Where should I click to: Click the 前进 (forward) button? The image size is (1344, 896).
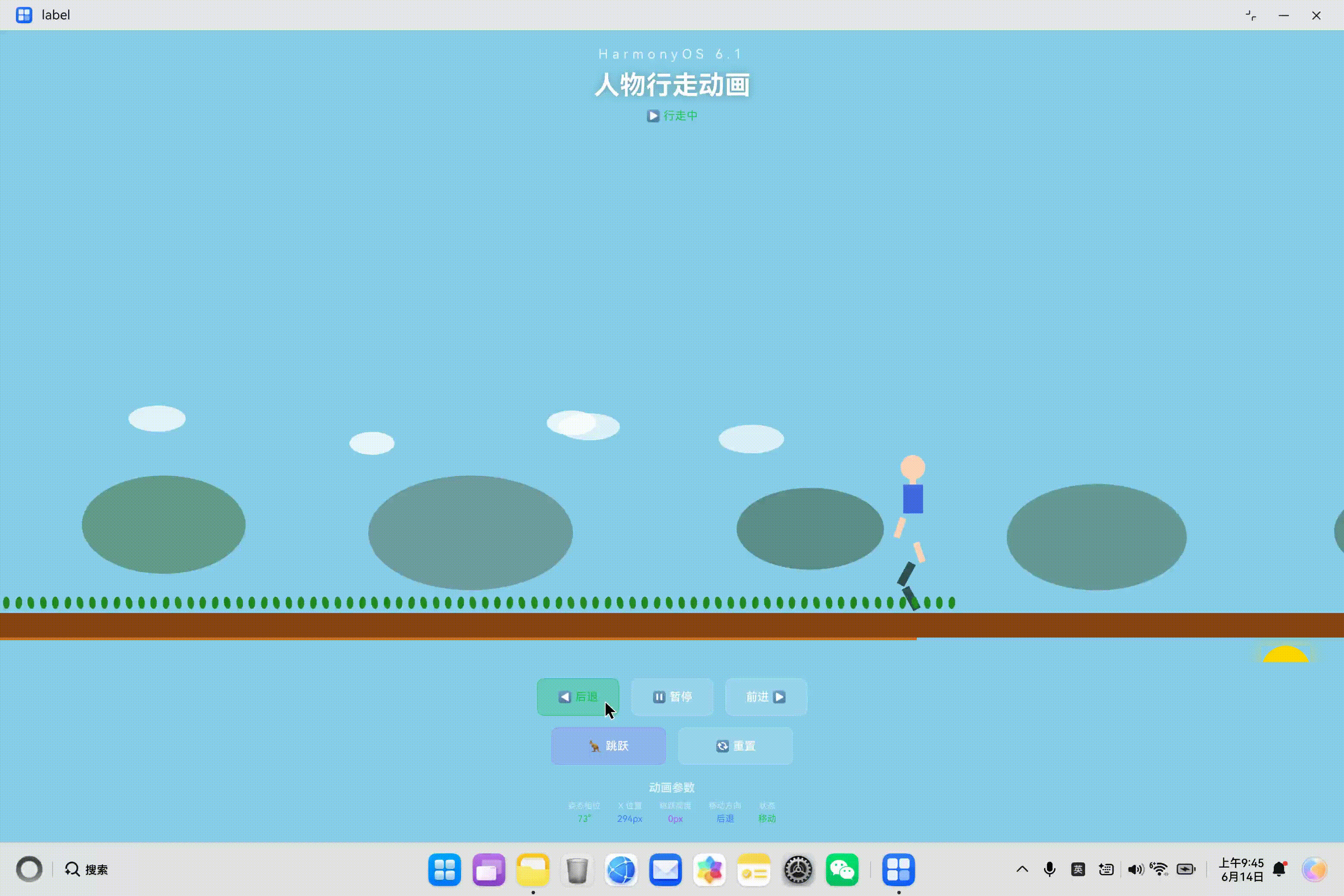tap(766, 697)
